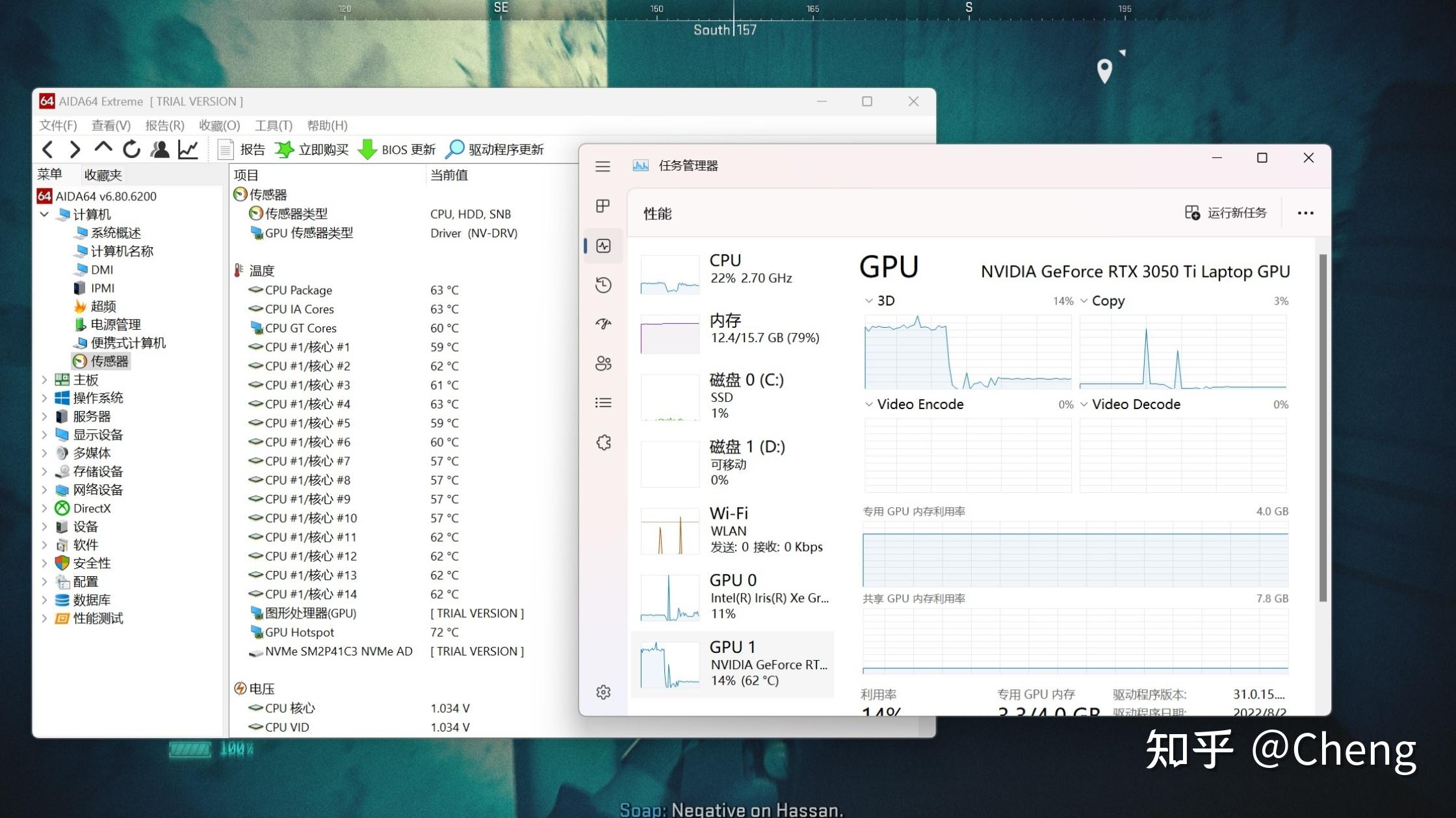This screenshot has height=818, width=1456.
Task: Click Task Manager vertical scrollbar
Action: coord(1323,427)
